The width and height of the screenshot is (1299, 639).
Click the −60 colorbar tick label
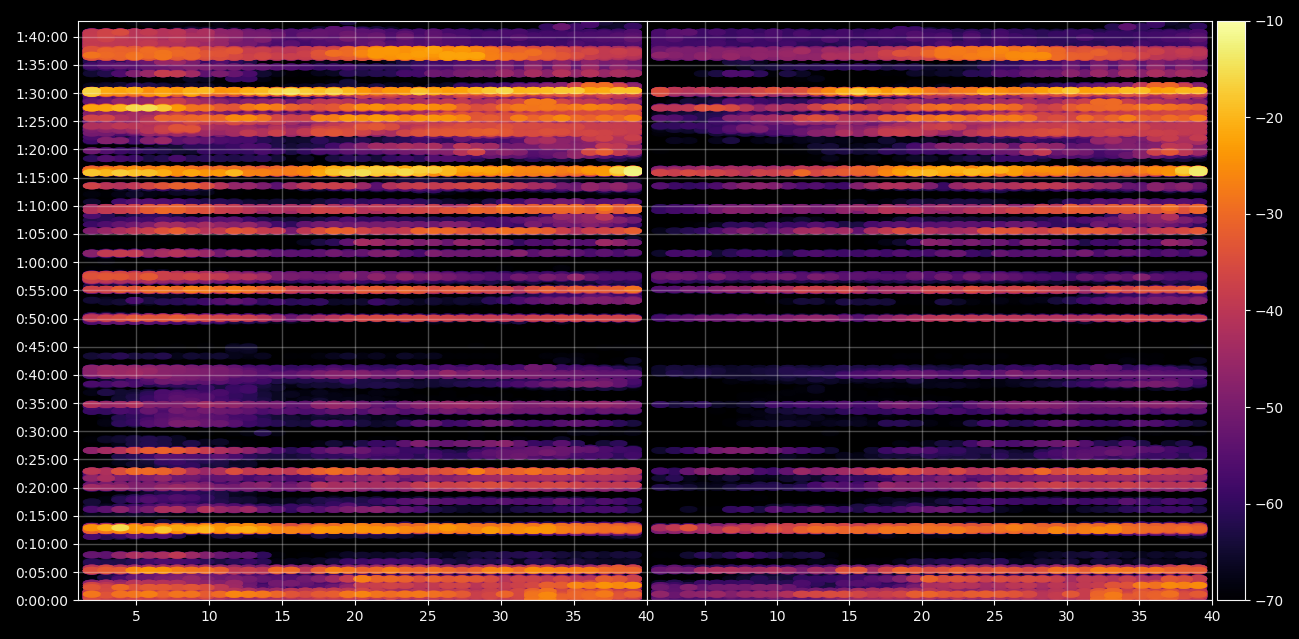point(1268,504)
